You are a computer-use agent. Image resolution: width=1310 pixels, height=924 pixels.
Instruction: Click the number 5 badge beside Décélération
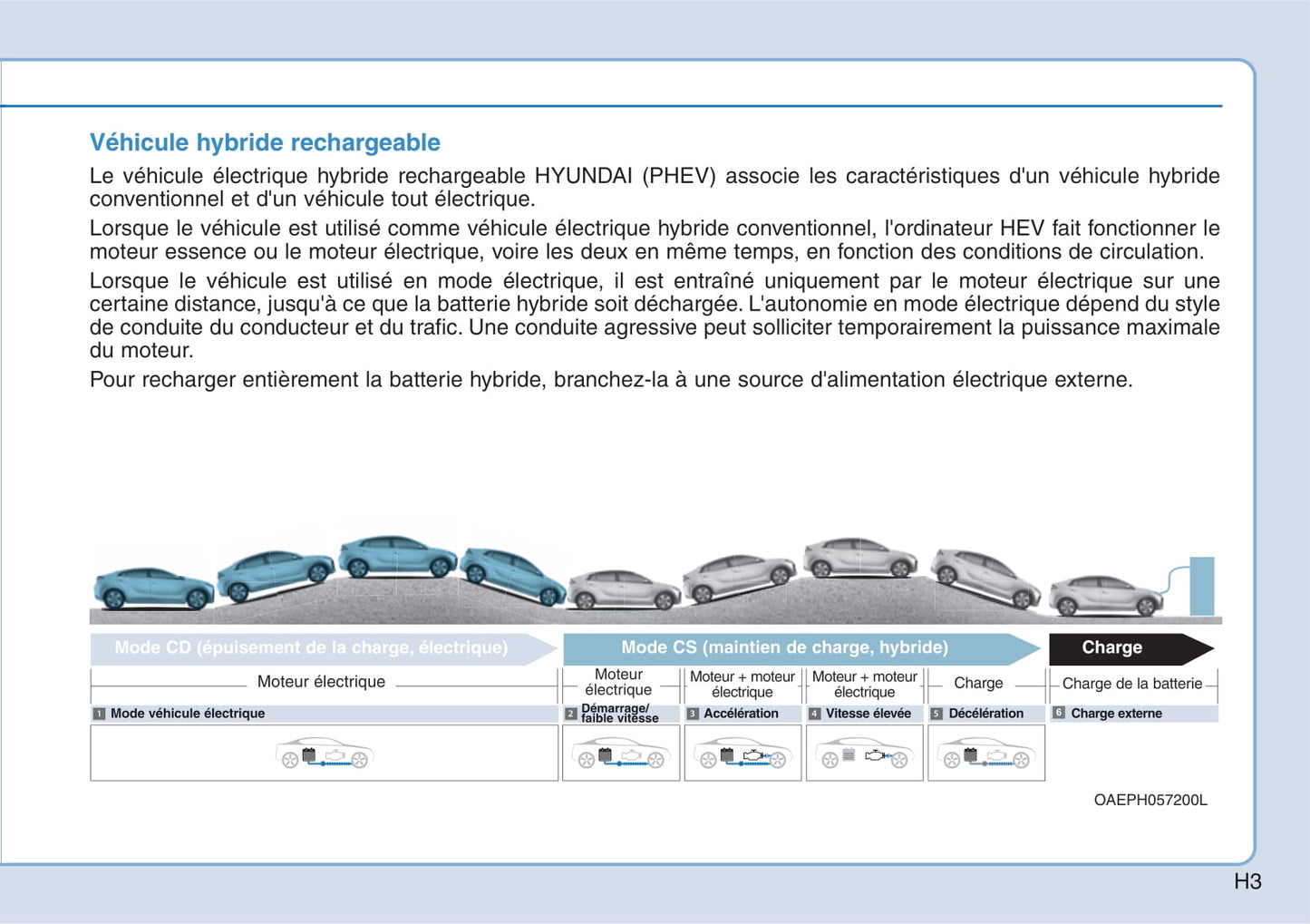pos(936,714)
